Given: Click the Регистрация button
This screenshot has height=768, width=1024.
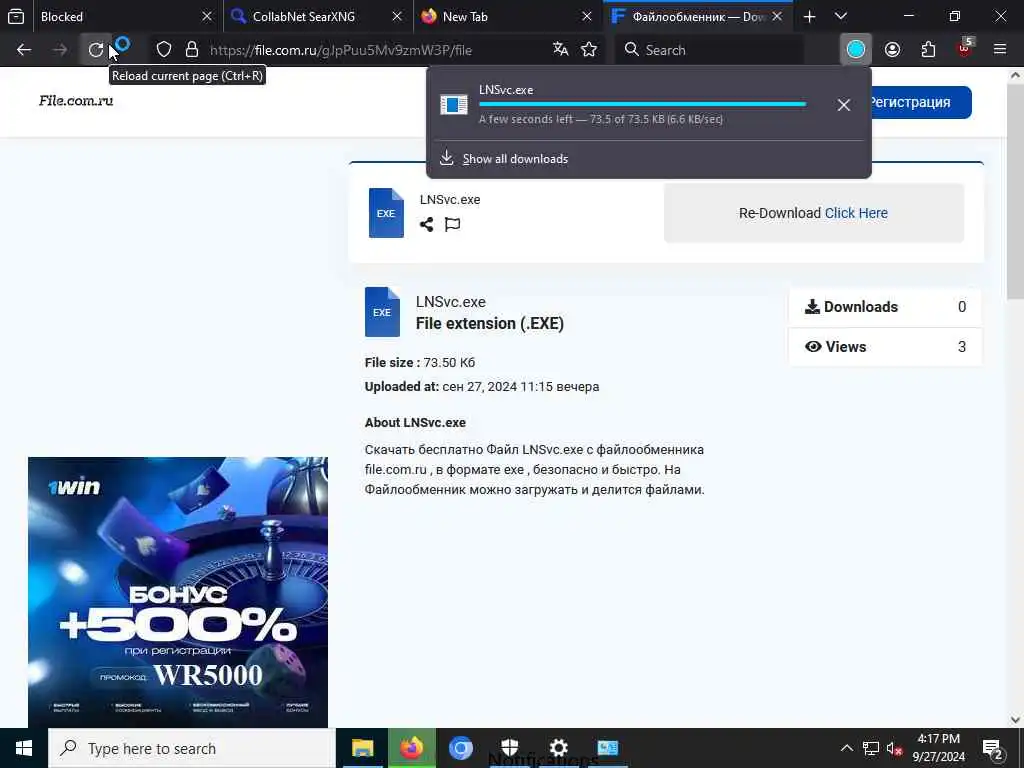Looking at the screenshot, I should 920,102.
